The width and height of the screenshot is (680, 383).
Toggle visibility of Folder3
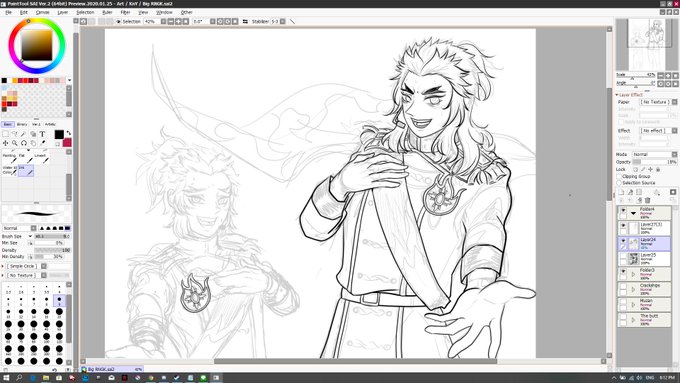click(623, 272)
